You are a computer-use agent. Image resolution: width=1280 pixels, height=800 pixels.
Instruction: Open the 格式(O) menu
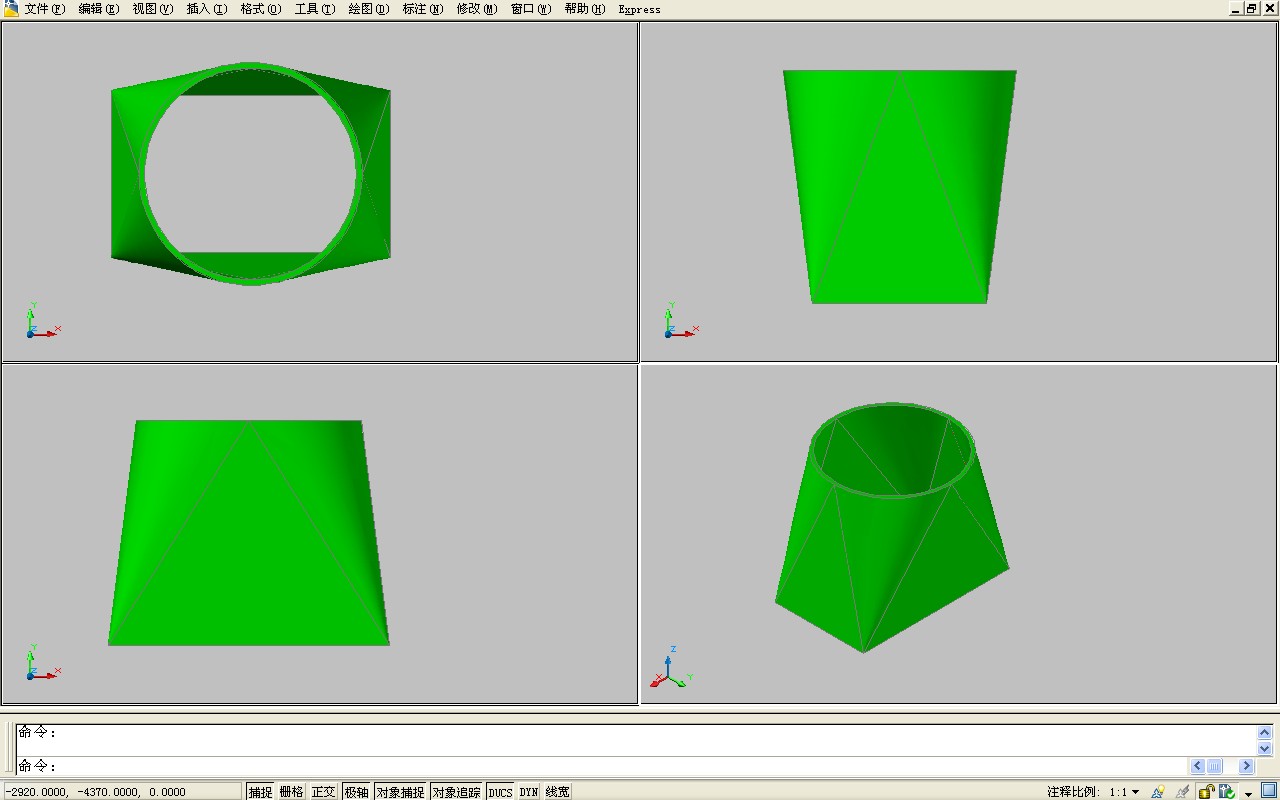tap(260, 9)
